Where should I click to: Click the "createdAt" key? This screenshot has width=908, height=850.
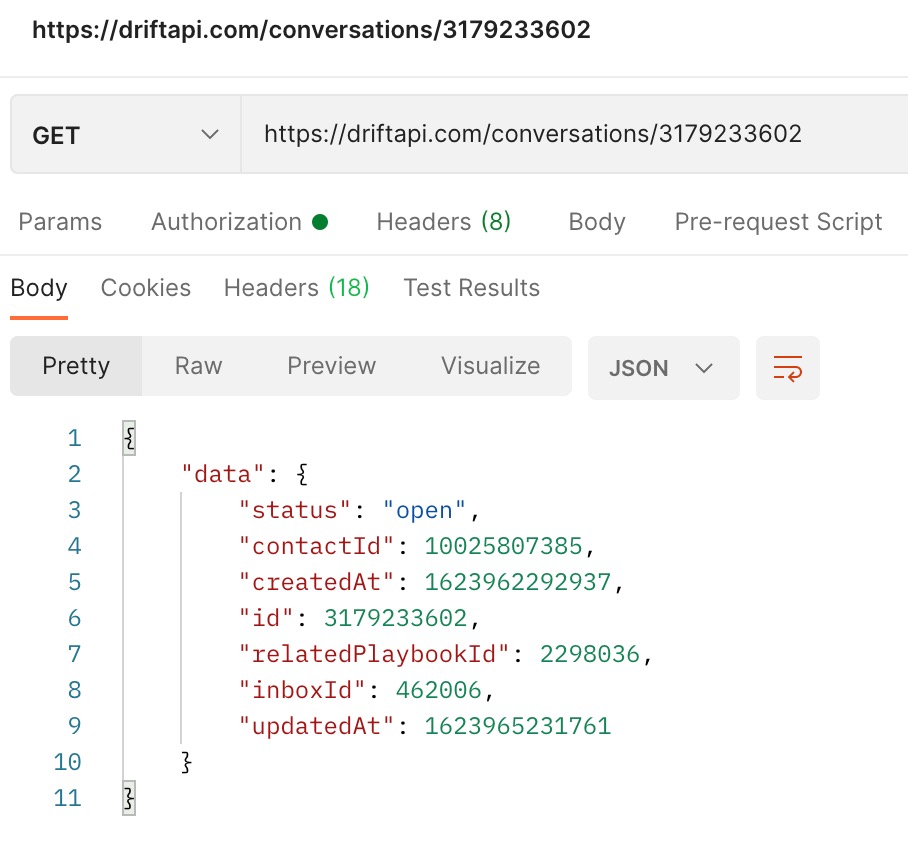316,582
